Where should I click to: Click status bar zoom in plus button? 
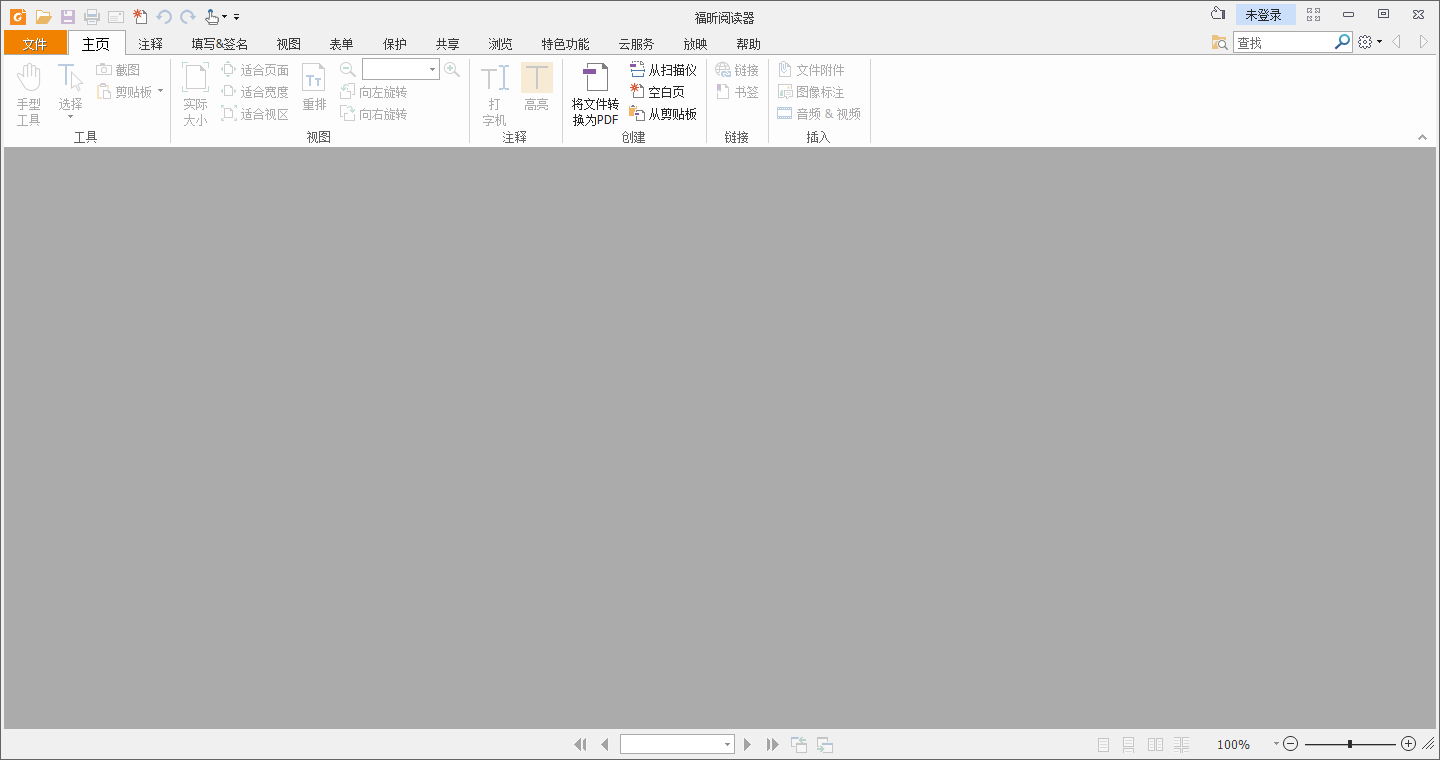click(x=1409, y=744)
